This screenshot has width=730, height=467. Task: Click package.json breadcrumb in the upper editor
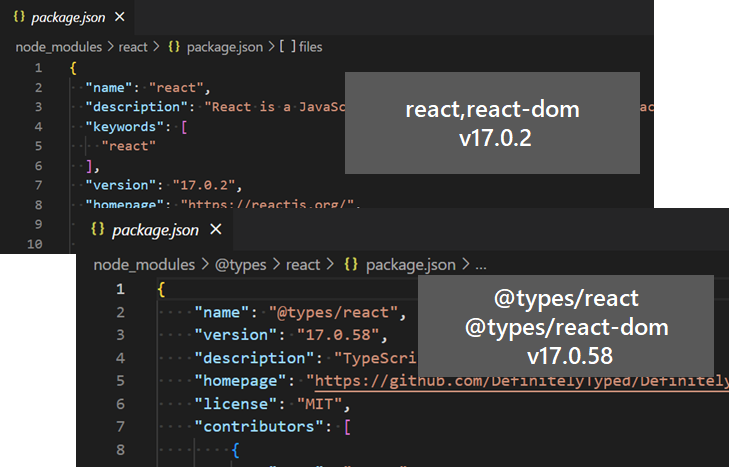(x=224, y=47)
